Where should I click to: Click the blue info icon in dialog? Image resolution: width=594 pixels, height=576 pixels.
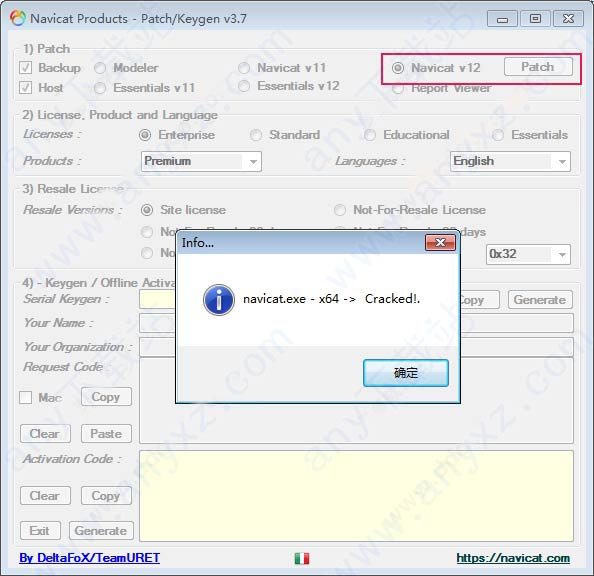pyautogui.click(x=219, y=300)
